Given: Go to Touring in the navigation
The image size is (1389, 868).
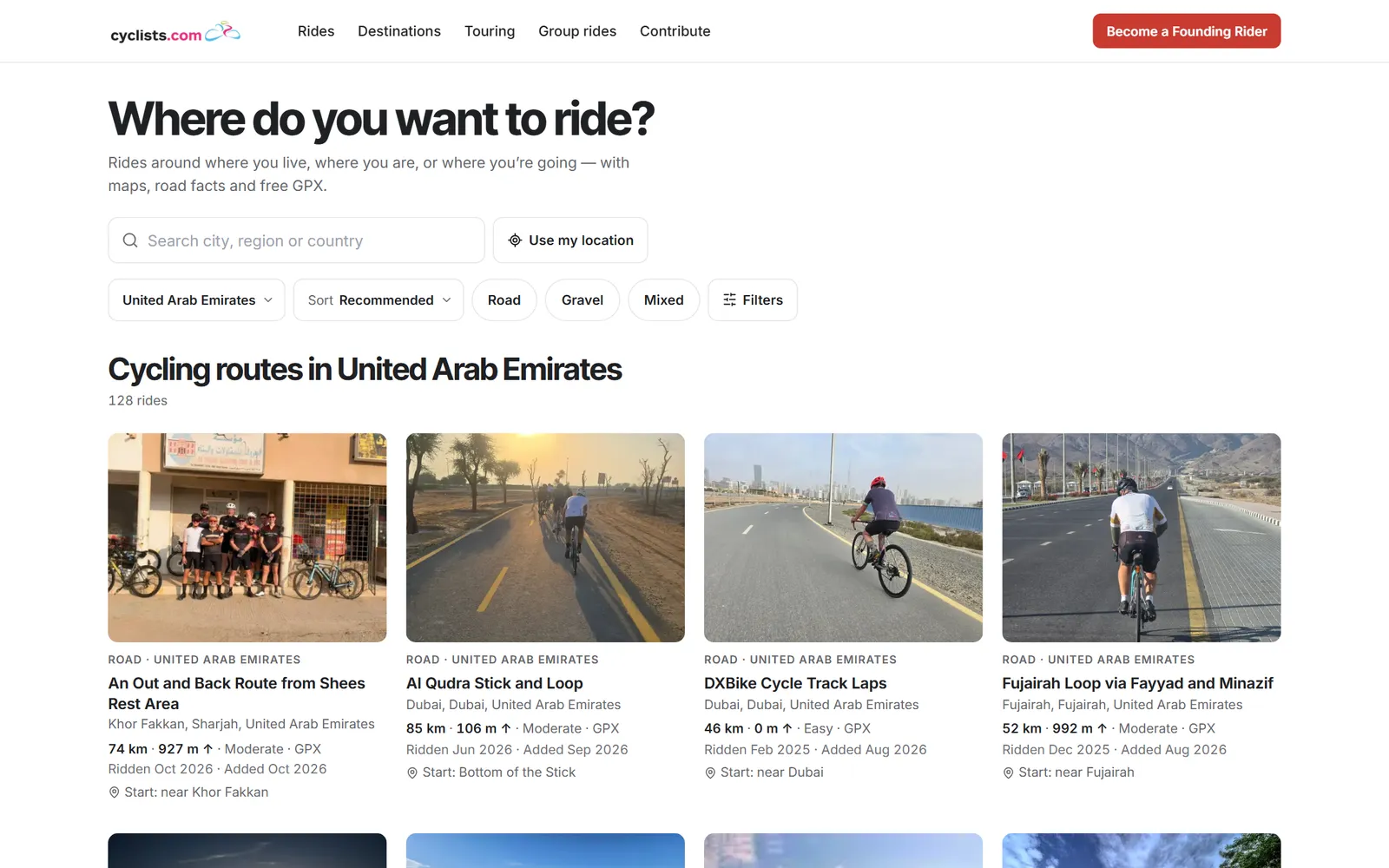Looking at the screenshot, I should [x=490, y=31].
